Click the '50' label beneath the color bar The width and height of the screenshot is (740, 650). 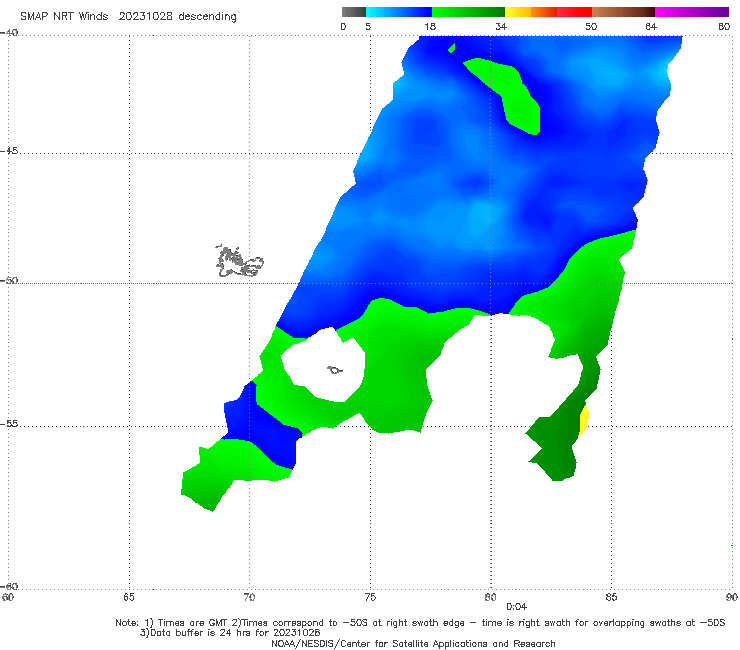(591, 26)
